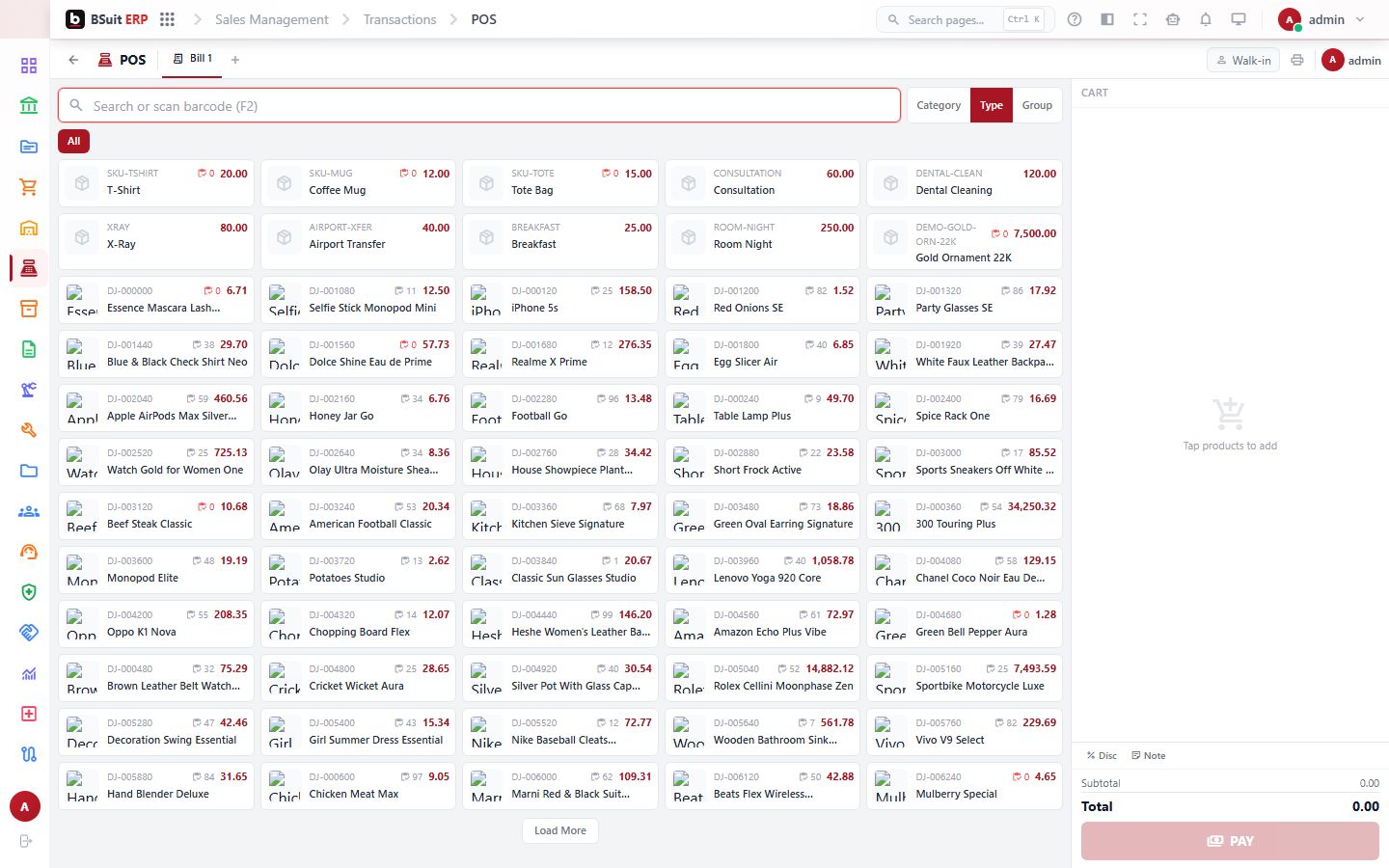Image resolution: width=1389 pixels, height=868 pixels.
Task: Click the Search pages box
Action: (965, 19)
